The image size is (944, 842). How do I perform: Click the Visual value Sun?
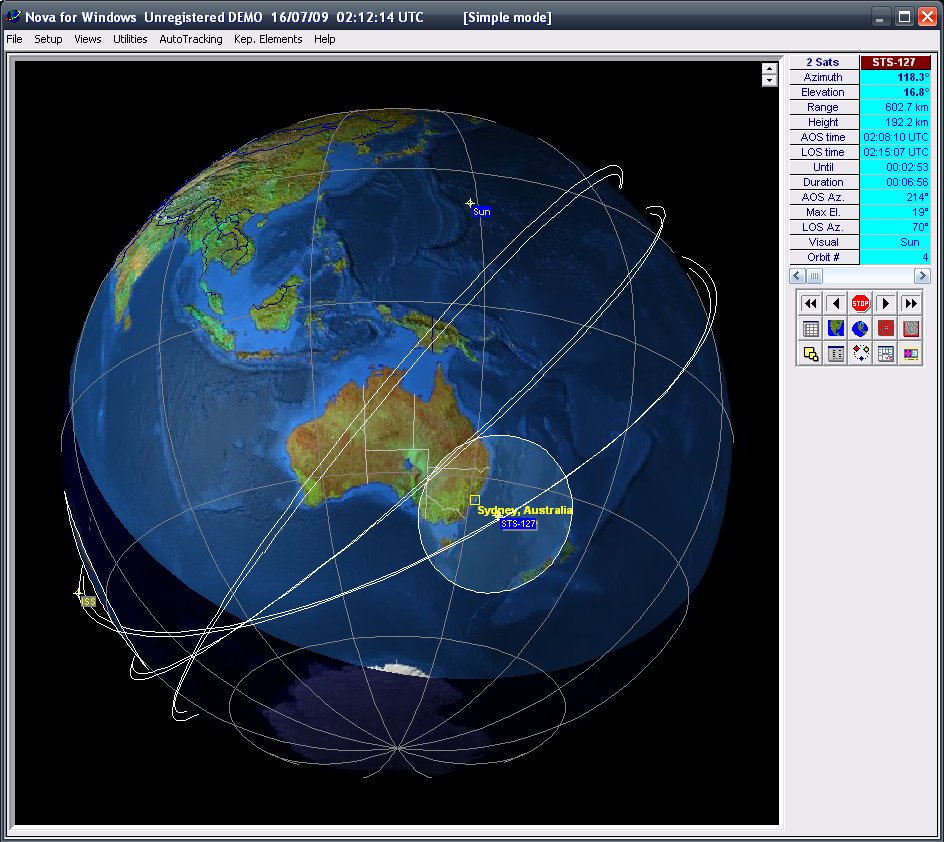(895, 243)
